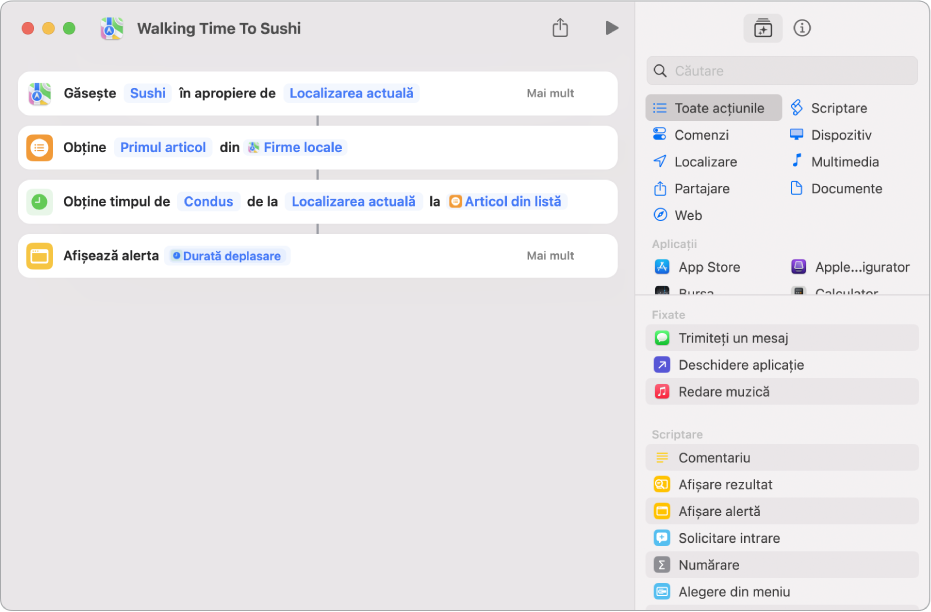
Task: Add Redare muzică action
Action: point(782,392)
